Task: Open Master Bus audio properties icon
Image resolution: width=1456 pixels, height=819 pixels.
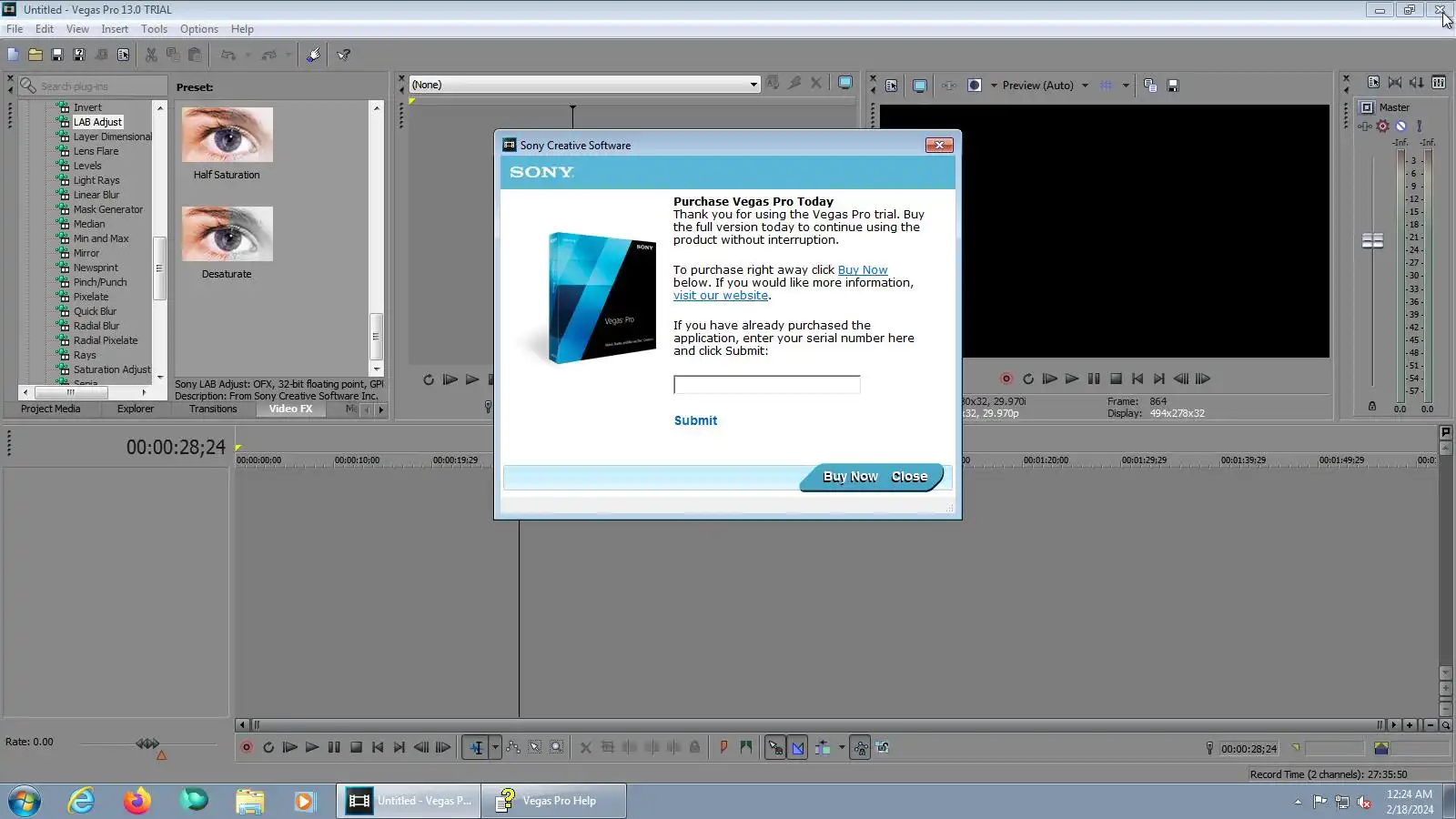Action: pyautogui.click(x=1373, y=82)
